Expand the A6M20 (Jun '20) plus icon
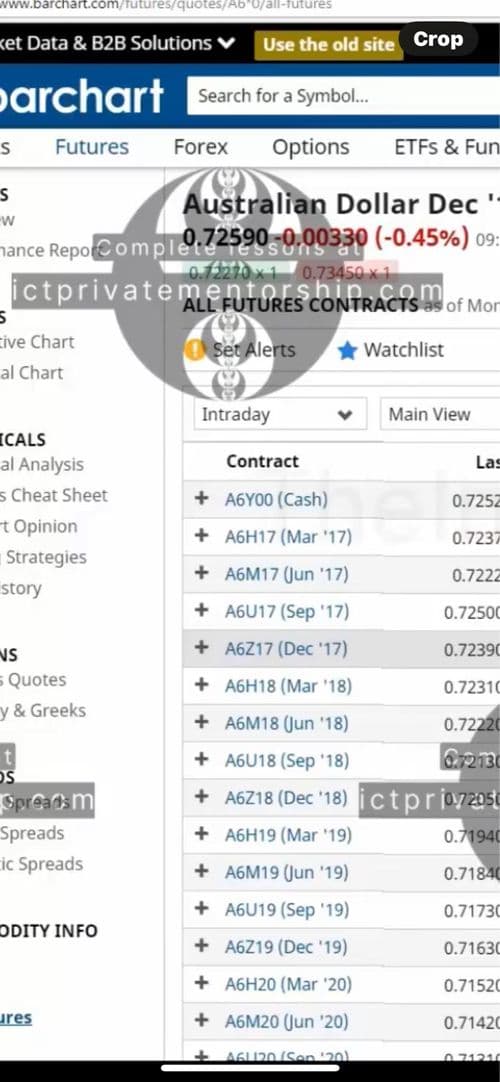Viewport: 500px width, 1082px height. click(201, 1020)
